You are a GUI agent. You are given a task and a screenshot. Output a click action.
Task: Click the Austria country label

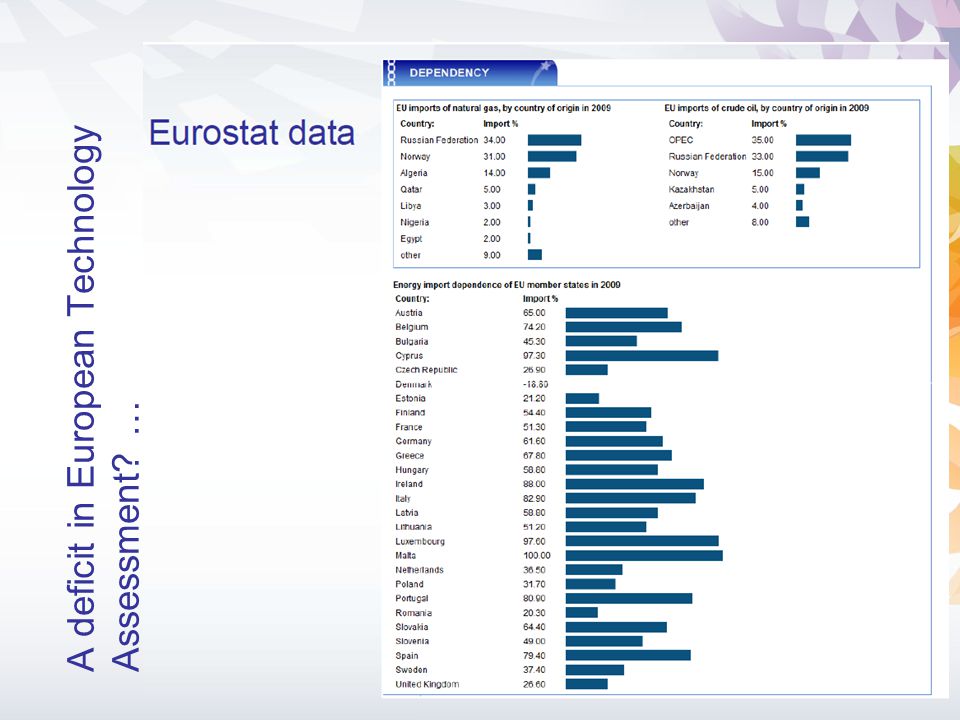(x=409, y=313)
